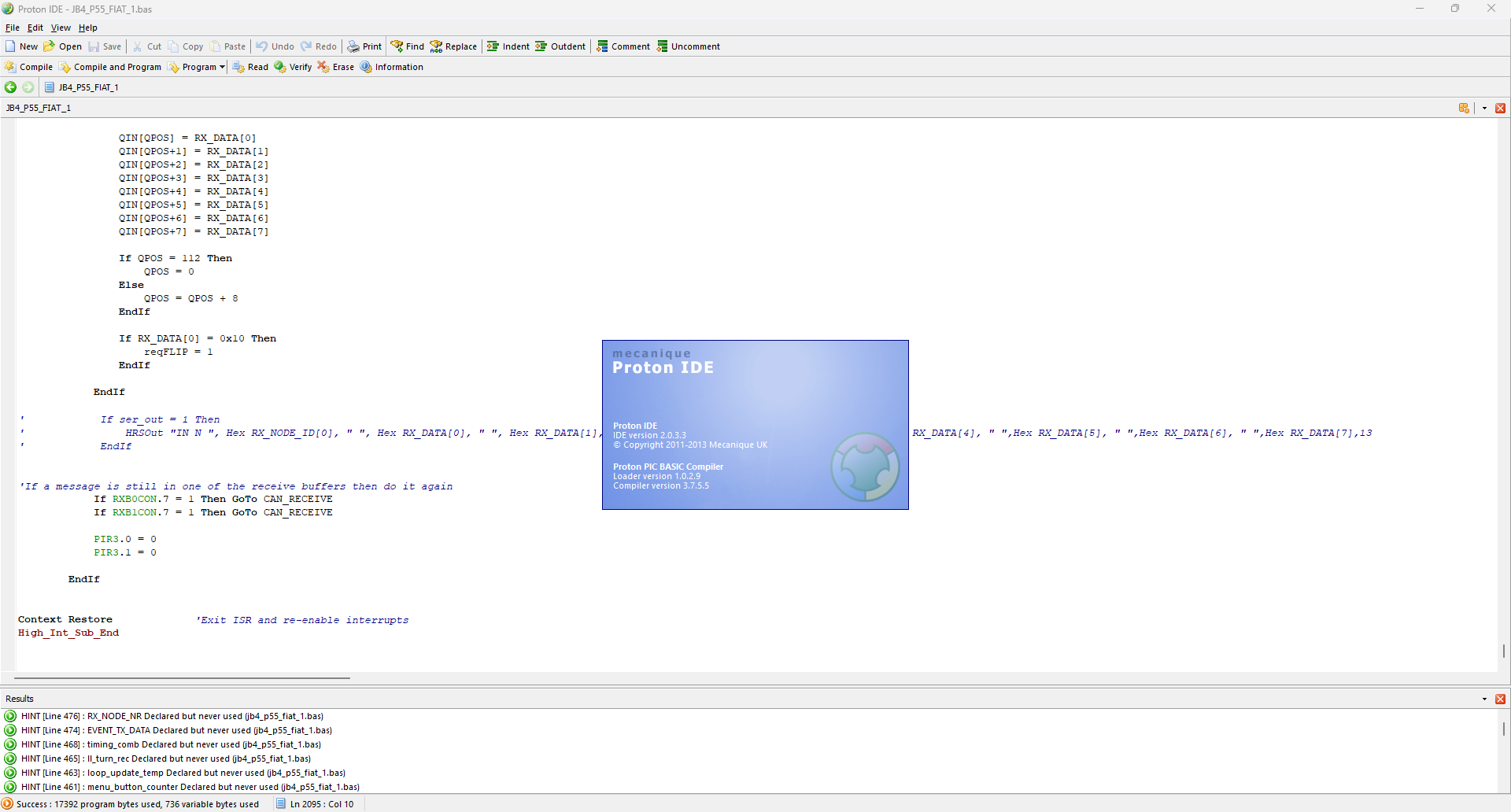This screenshot has width=1511, height=812.
Task: Click the 'QPOS = QPOS + 8' line
Action: pos(191,298)
